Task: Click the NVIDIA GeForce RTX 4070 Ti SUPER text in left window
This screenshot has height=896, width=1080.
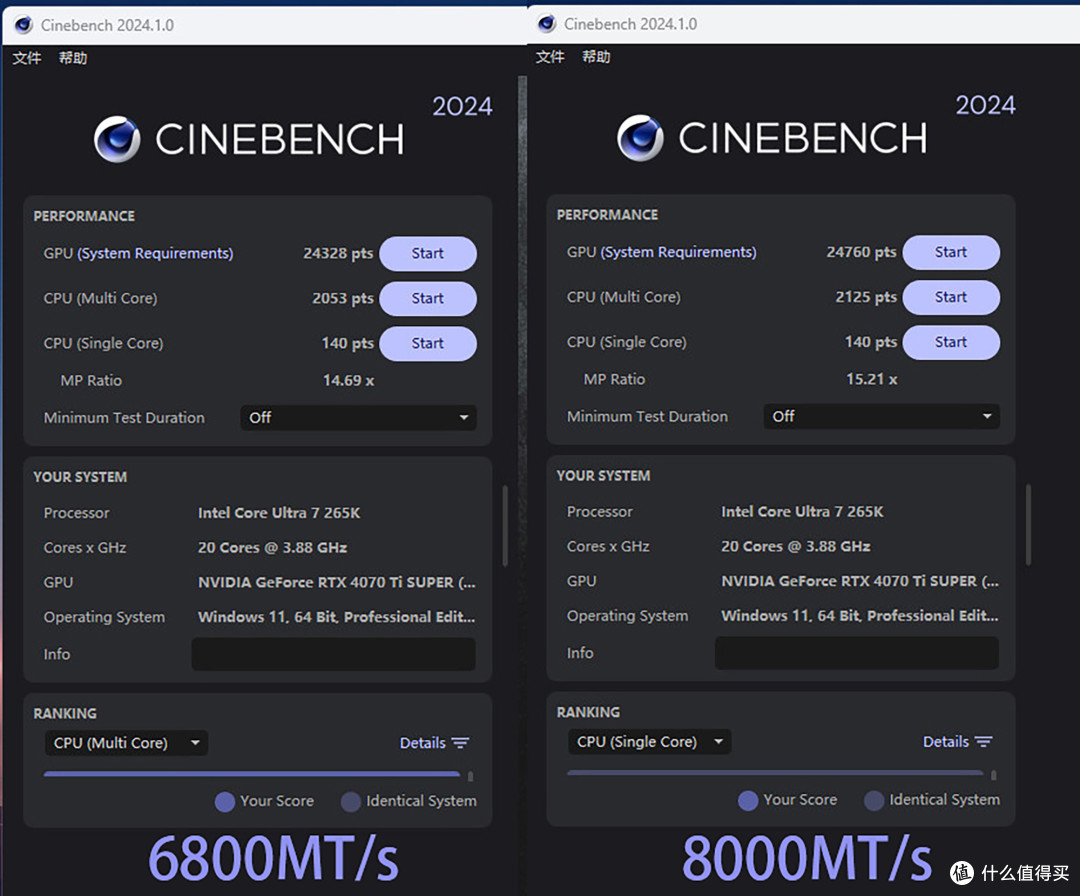Action: tap(337, 583)
